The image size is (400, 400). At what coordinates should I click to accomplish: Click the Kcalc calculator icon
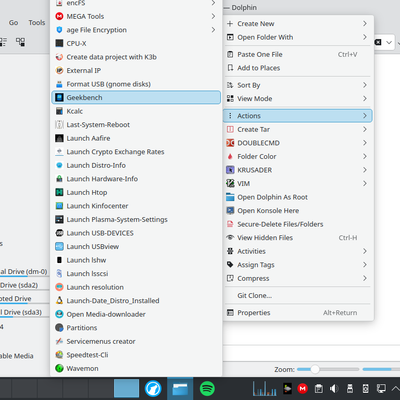click(59, 111)
